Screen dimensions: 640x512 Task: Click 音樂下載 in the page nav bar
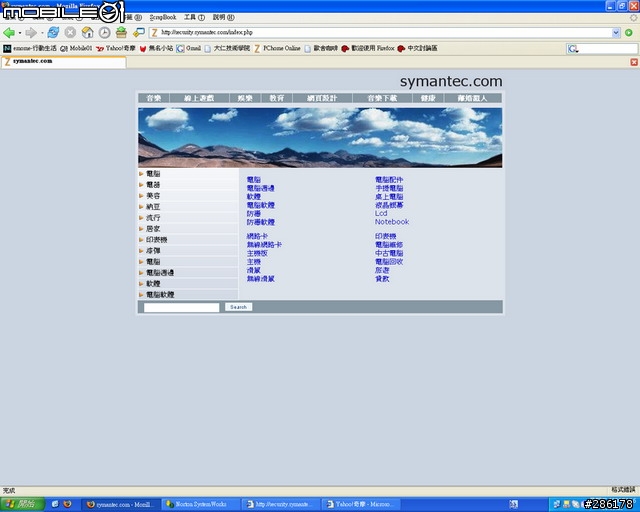tap(382, 98)
